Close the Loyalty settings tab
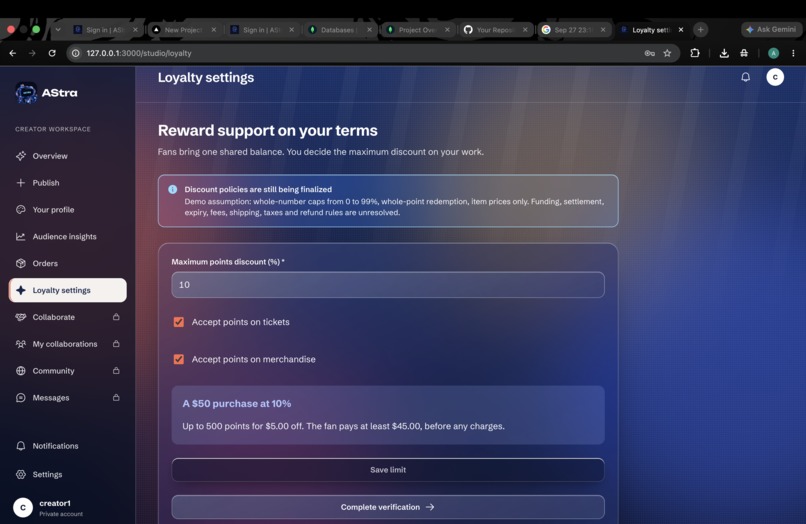The height and width of the screenshot is (524, 806). click(x=681, y=30)
